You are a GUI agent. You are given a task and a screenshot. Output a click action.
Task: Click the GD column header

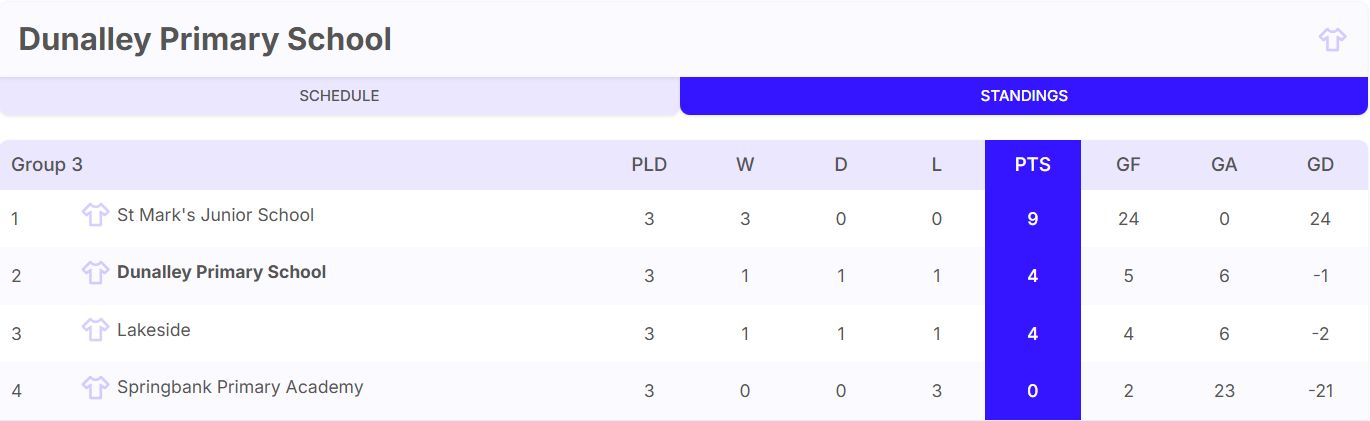1320,165
